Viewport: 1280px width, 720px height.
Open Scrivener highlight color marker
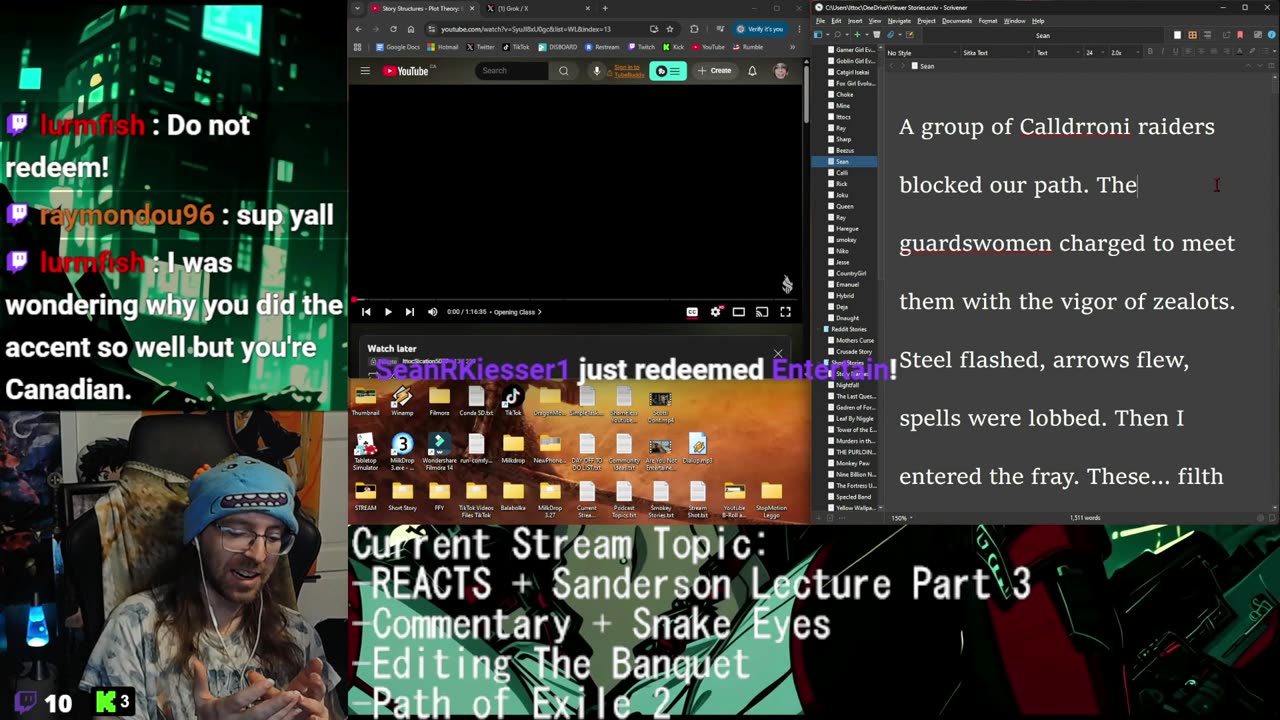[x=1252, y=52]
